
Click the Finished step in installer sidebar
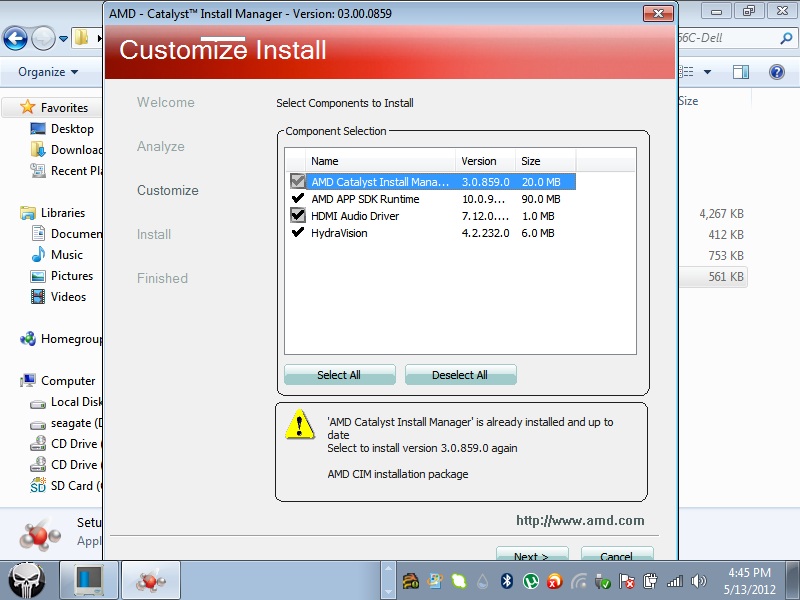(x=162, y=278)
